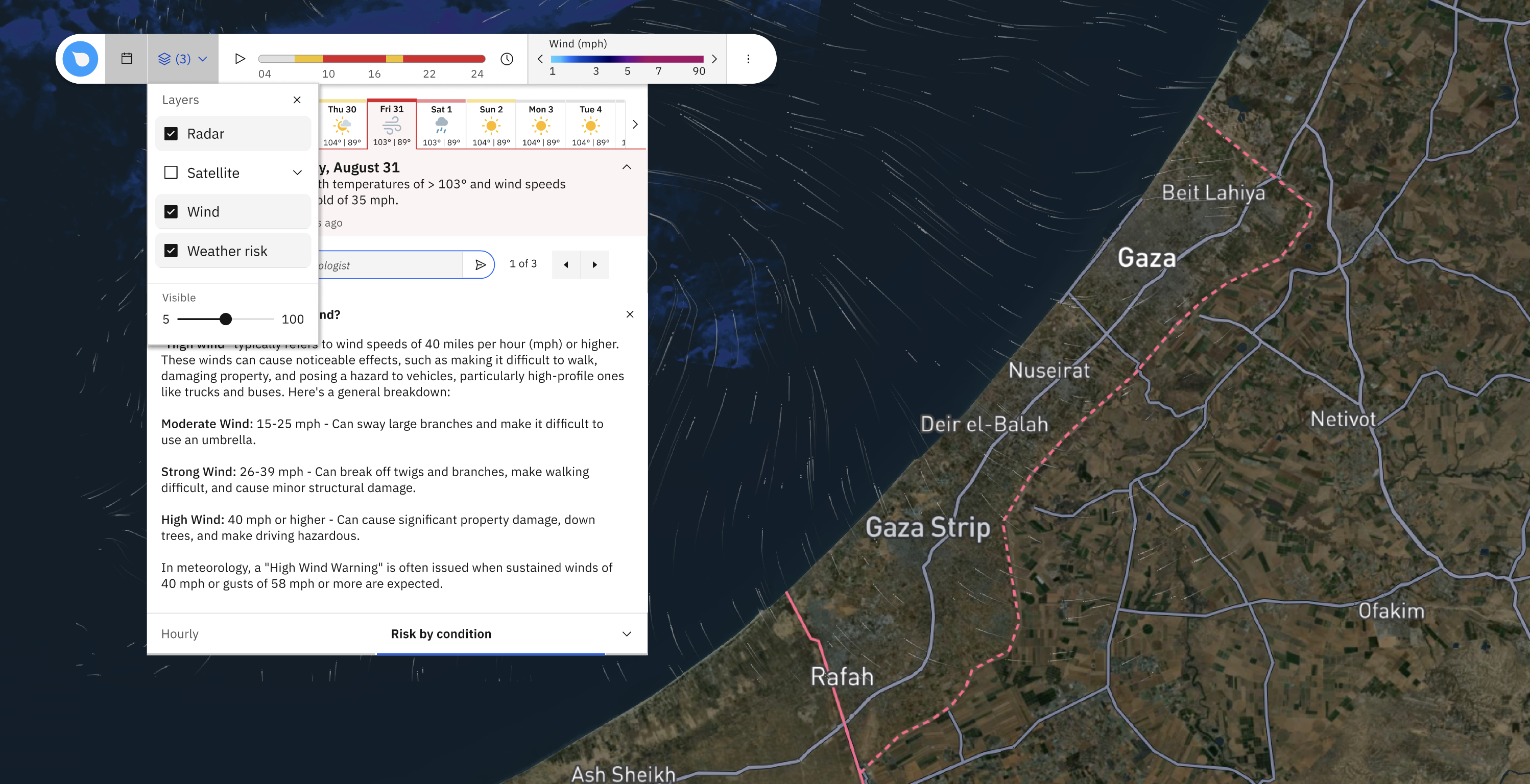Show next legend with right chevron

tap(714, 59)
